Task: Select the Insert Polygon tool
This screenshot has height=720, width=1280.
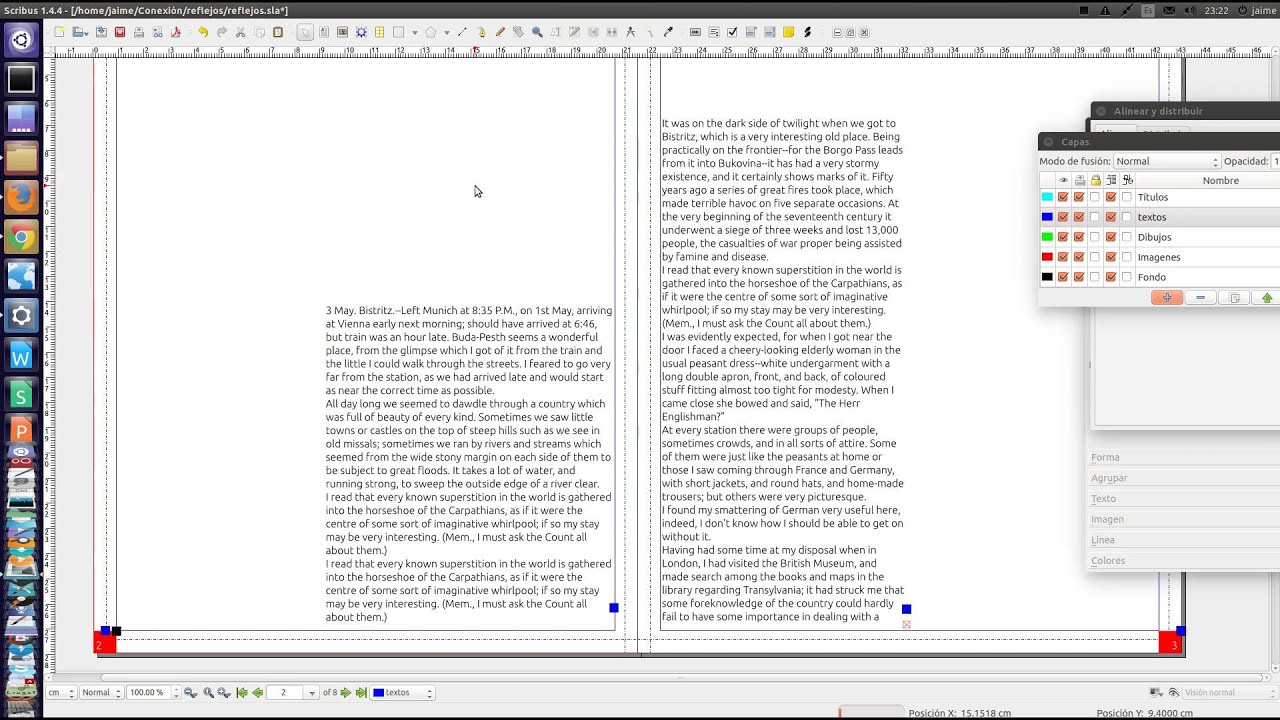Action: pyautogui.click(x=431, y=32)
